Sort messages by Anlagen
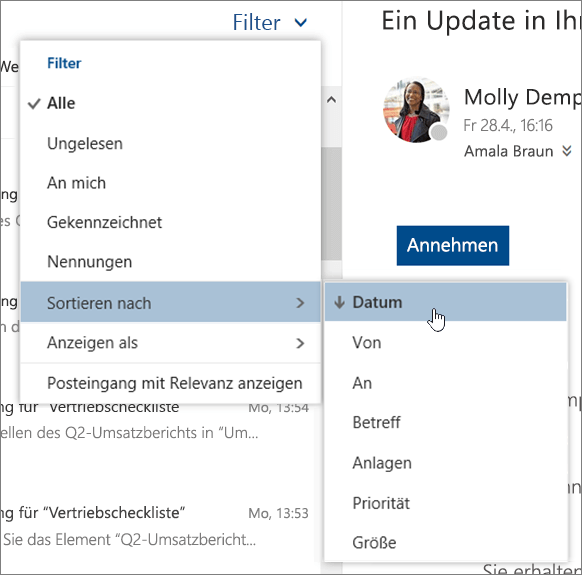 445,463
